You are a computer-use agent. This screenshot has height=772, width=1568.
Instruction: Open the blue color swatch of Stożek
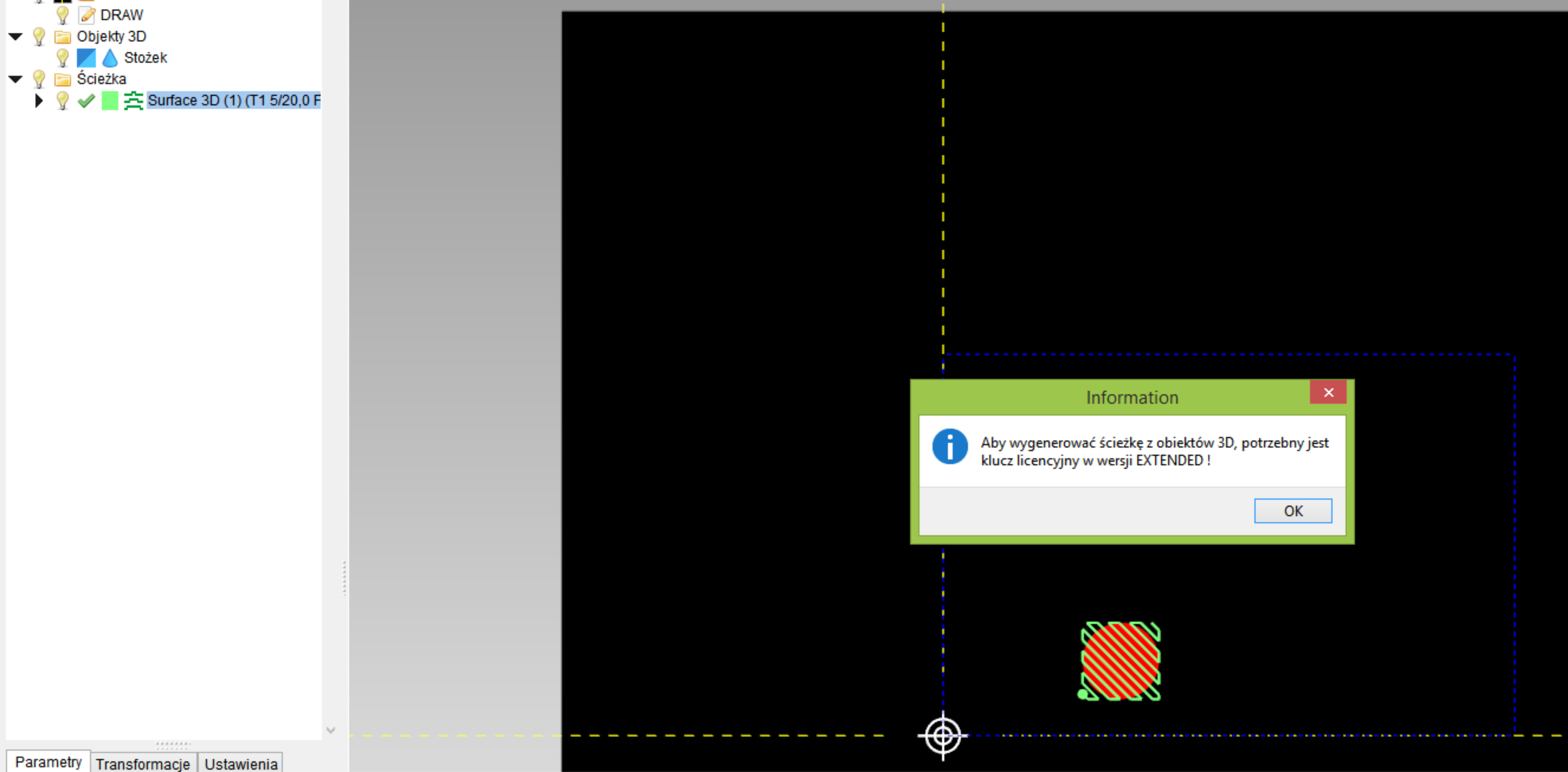click(86, 58)
